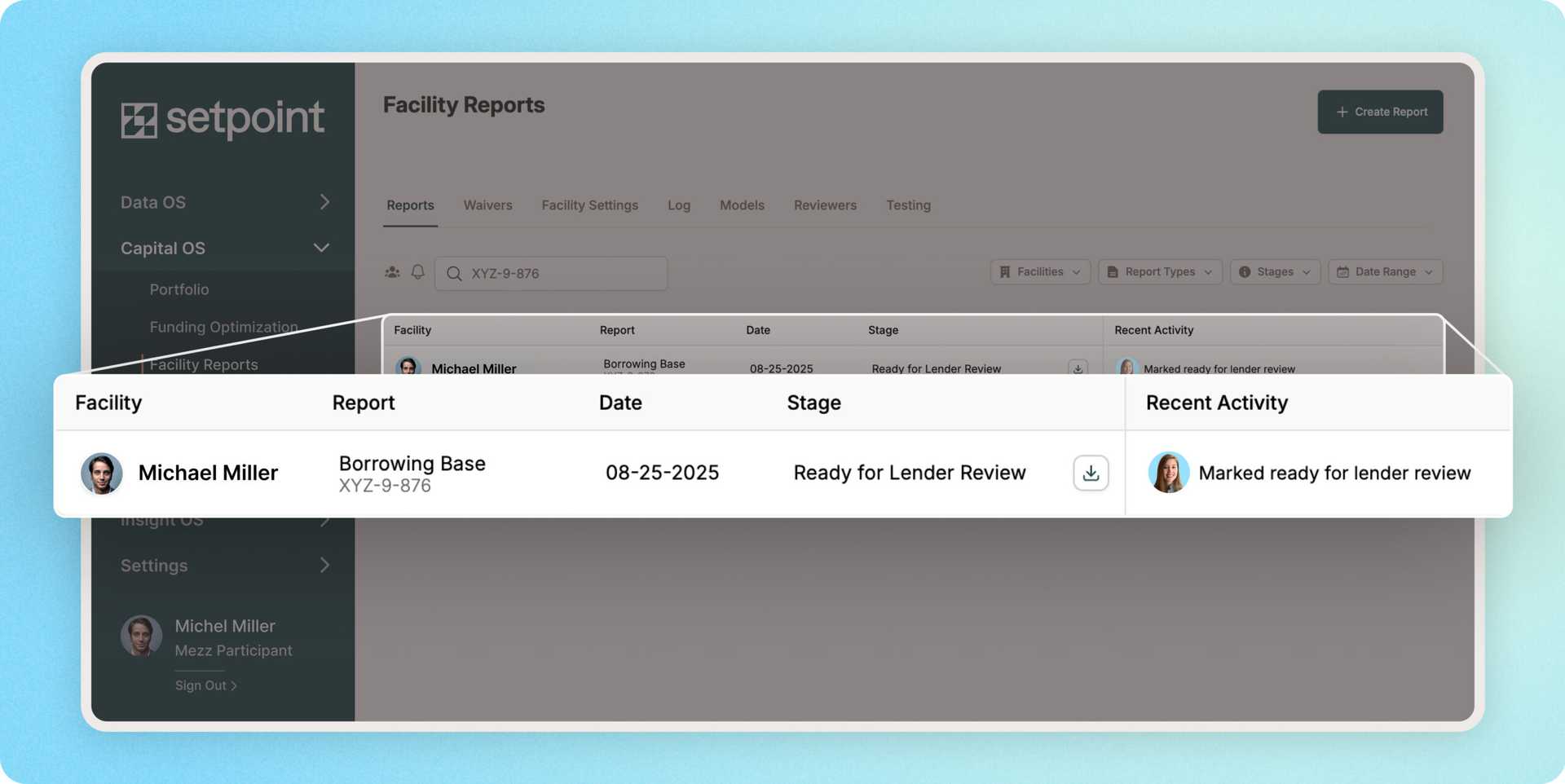Screen dimensions: 1565x784
Task: Switch to the Waivers tab
Action: click(487, 205)
